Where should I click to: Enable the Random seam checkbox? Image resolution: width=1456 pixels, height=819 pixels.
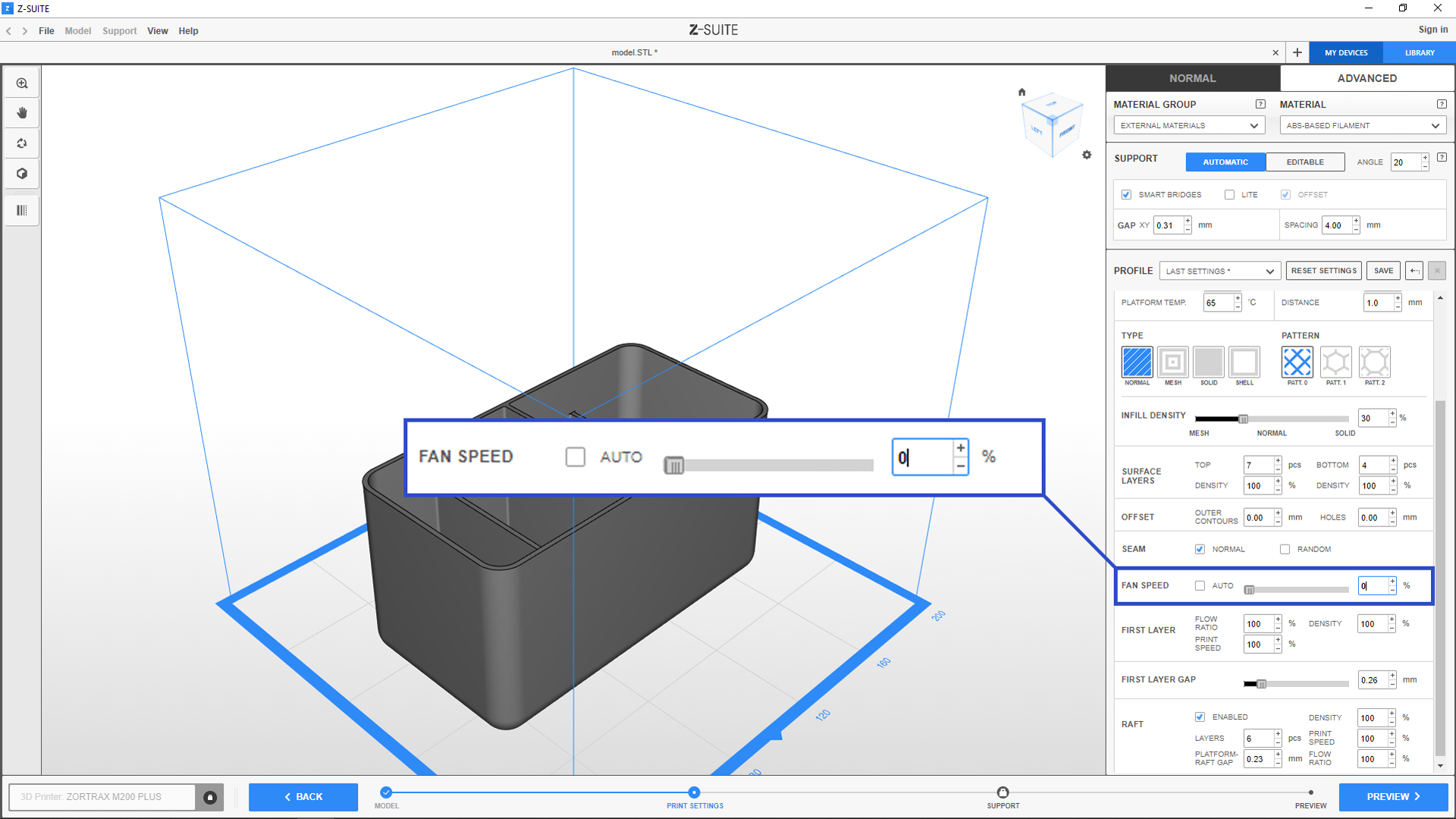[1285, 549]
